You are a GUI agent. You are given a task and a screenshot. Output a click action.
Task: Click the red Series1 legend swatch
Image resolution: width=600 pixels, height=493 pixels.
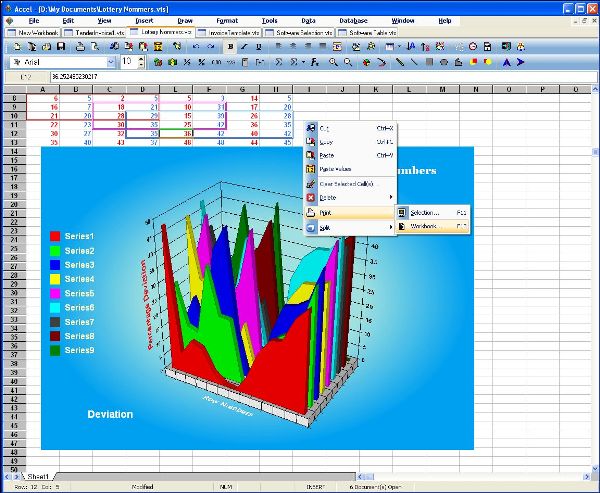click(55, 236)
